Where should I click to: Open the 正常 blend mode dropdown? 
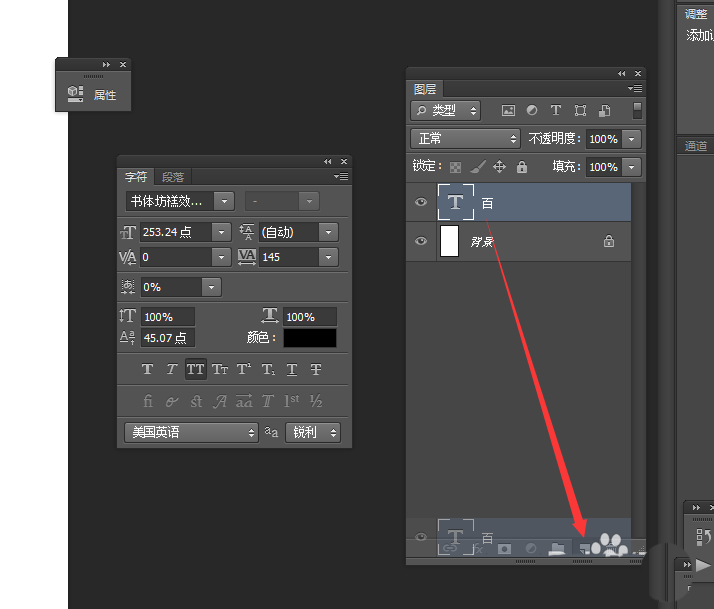click(x=465, y=138)
